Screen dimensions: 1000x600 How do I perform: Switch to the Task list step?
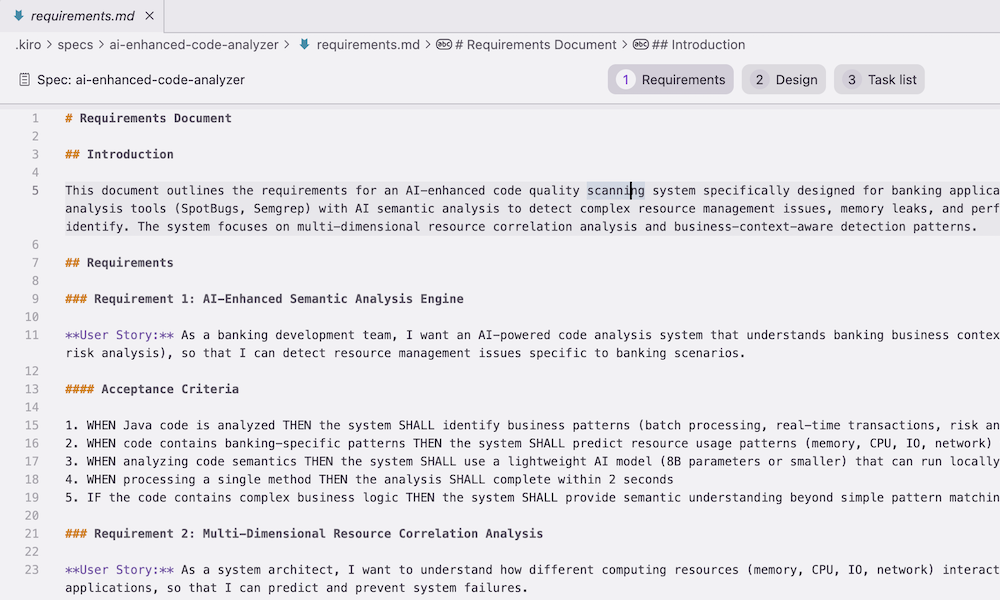[x=879, y=80]
